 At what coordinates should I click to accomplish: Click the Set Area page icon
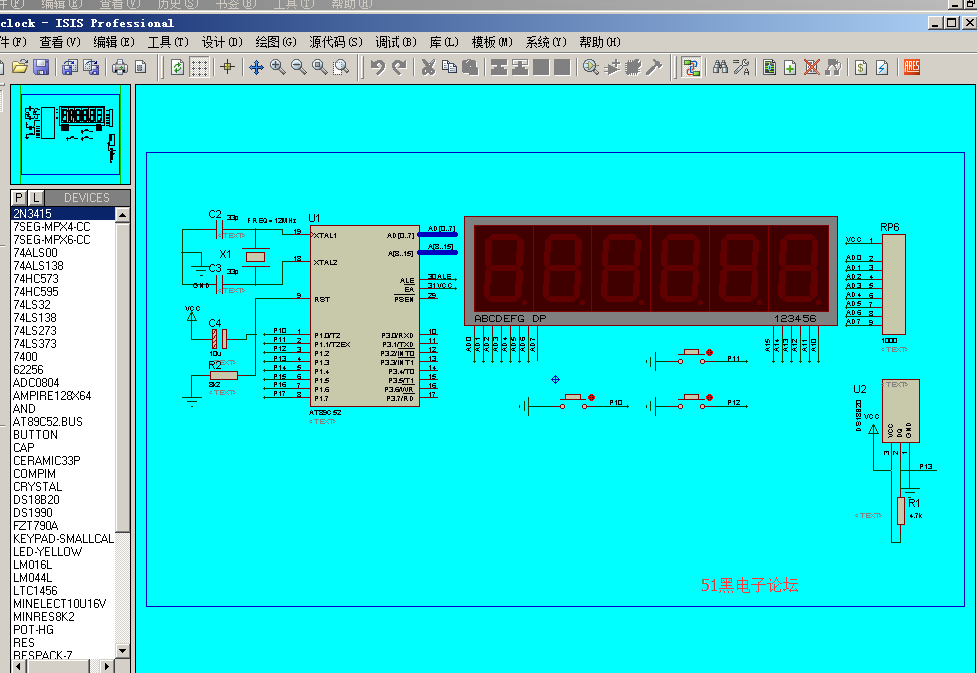click(141, 67)
